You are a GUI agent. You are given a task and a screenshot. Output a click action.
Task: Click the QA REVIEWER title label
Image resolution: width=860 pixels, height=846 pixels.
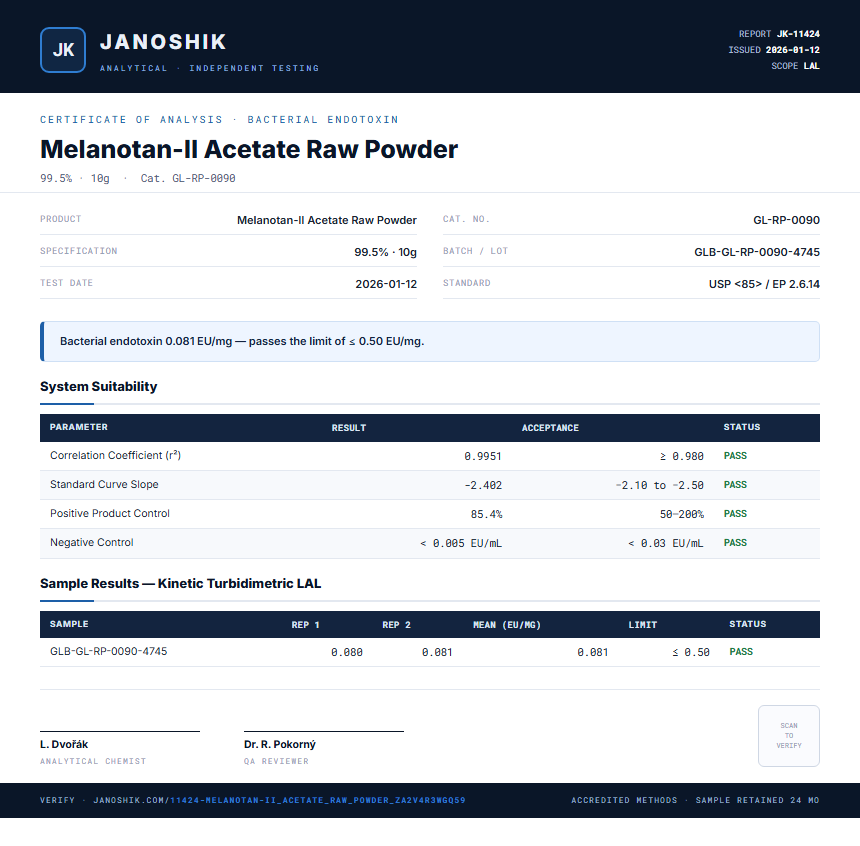pos(276,761)
